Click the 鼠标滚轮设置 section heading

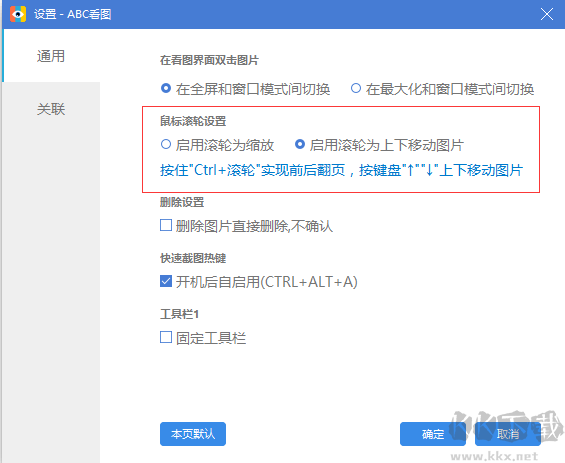point(193,121)
